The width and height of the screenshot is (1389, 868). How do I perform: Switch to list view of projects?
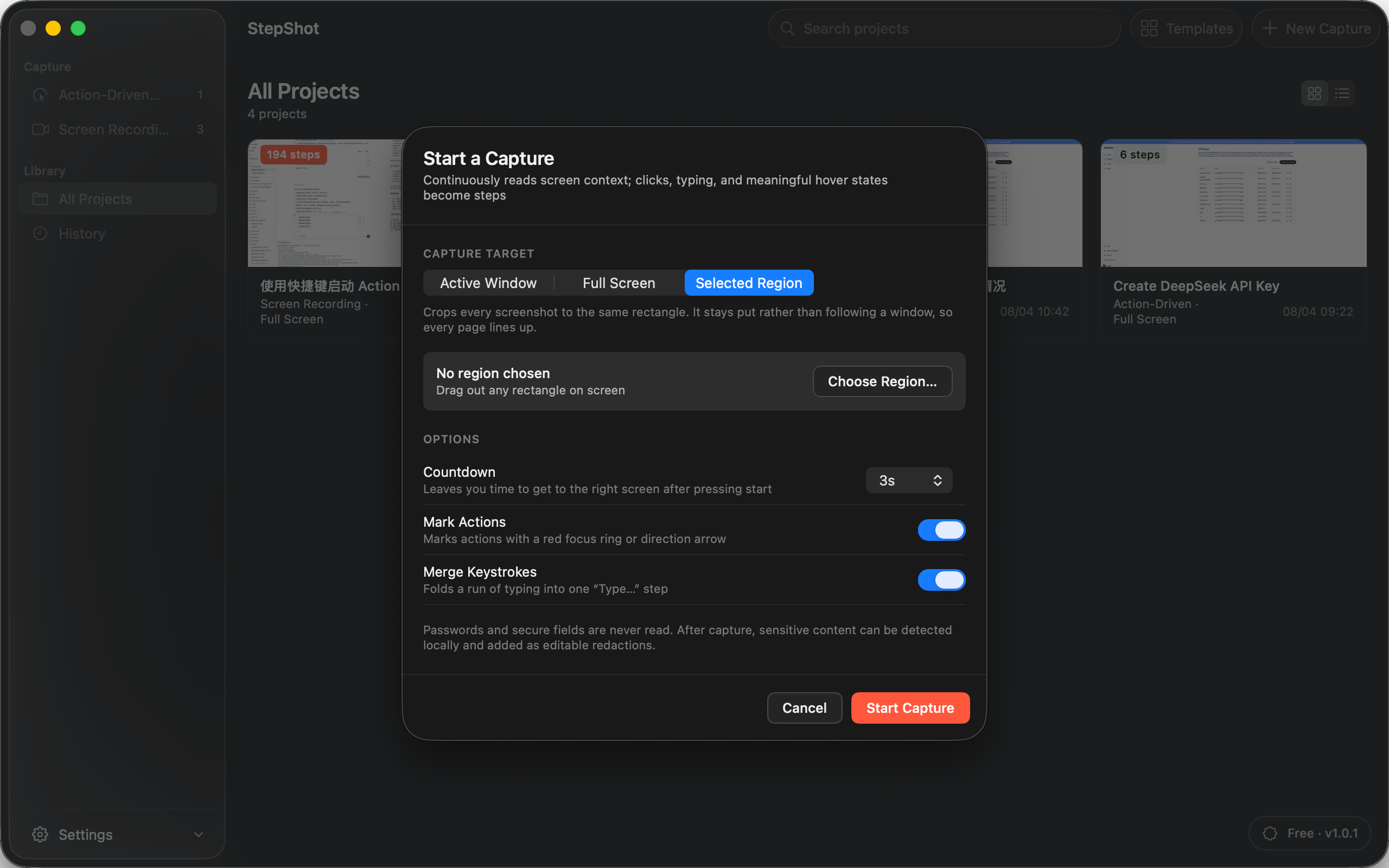1342,93
